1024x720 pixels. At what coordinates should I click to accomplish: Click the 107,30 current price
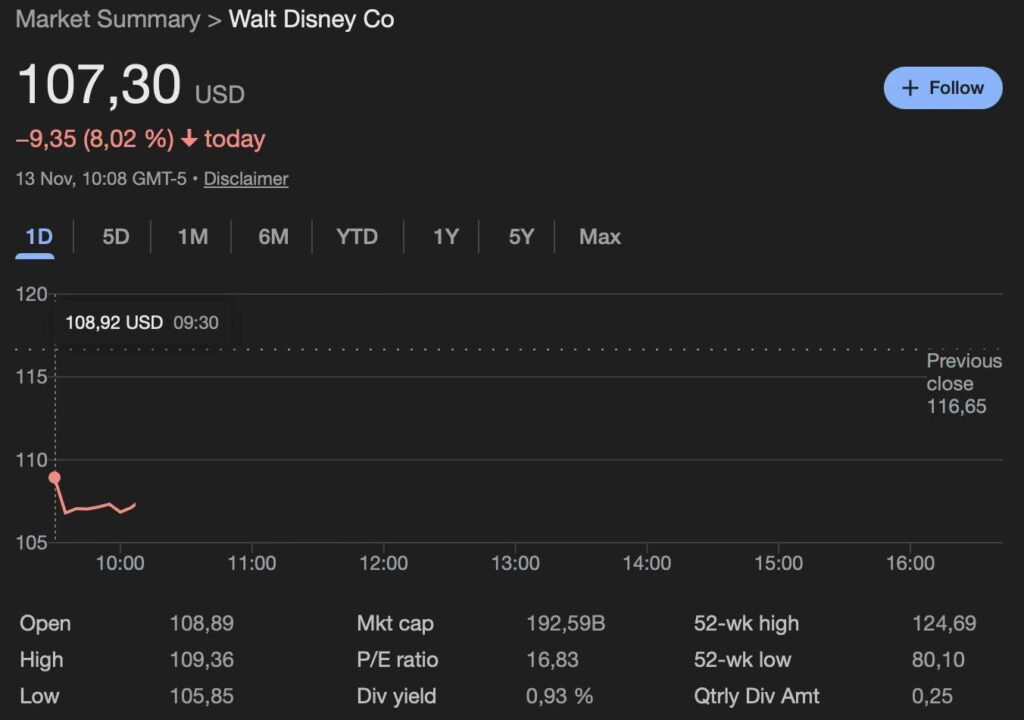(x=99, y=85)
